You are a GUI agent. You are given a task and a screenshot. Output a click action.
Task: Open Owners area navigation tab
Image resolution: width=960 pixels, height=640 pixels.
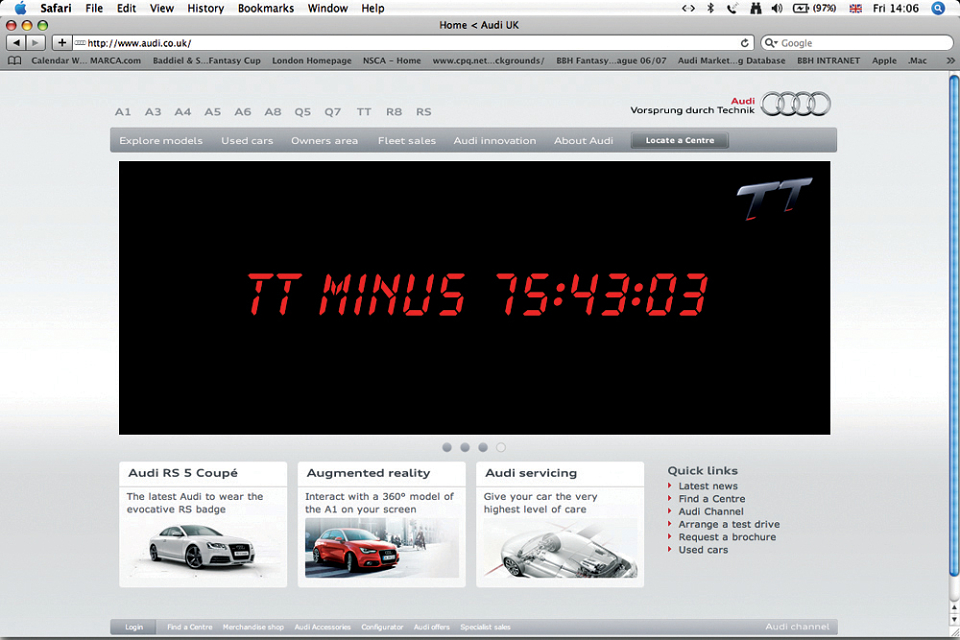click(x=324, y=140)
